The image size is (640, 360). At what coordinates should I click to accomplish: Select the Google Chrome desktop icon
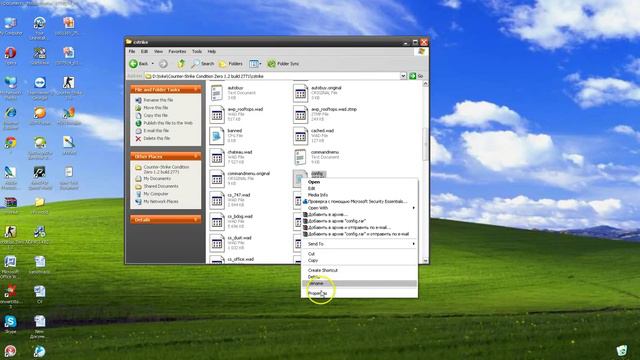(x=11, y=142)
